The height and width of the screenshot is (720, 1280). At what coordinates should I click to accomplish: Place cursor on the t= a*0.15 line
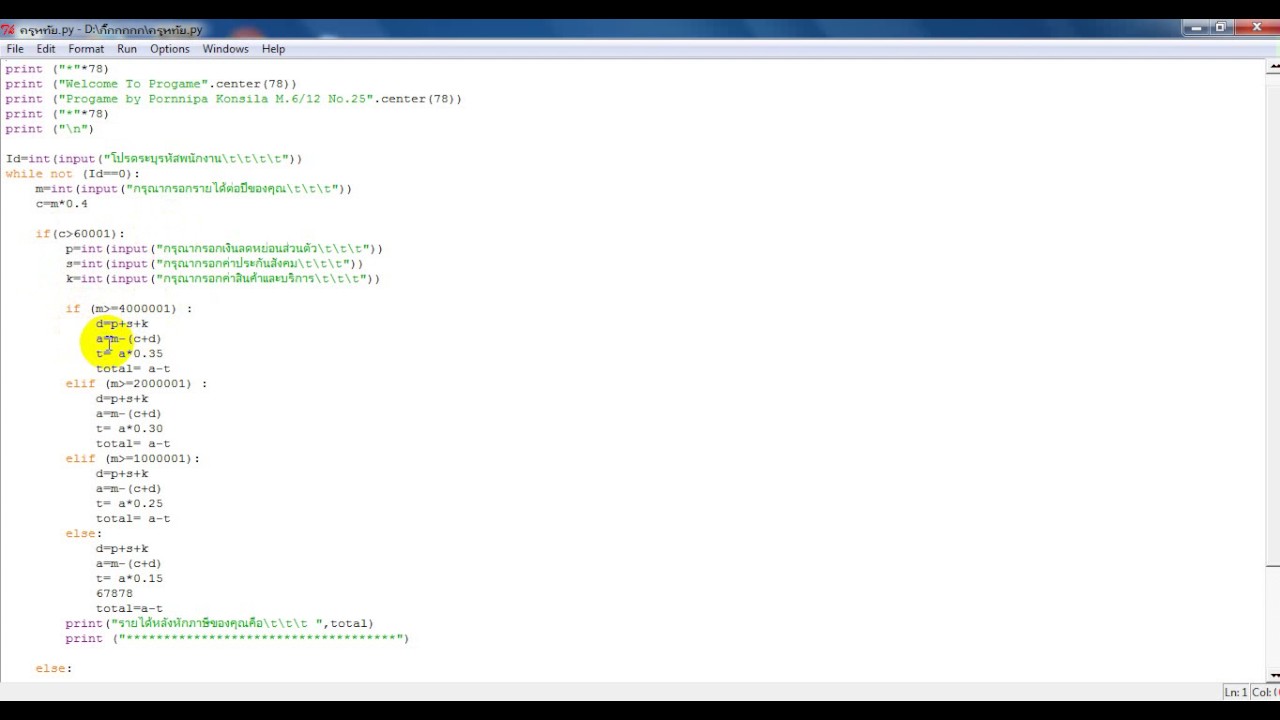click(129, 579)
